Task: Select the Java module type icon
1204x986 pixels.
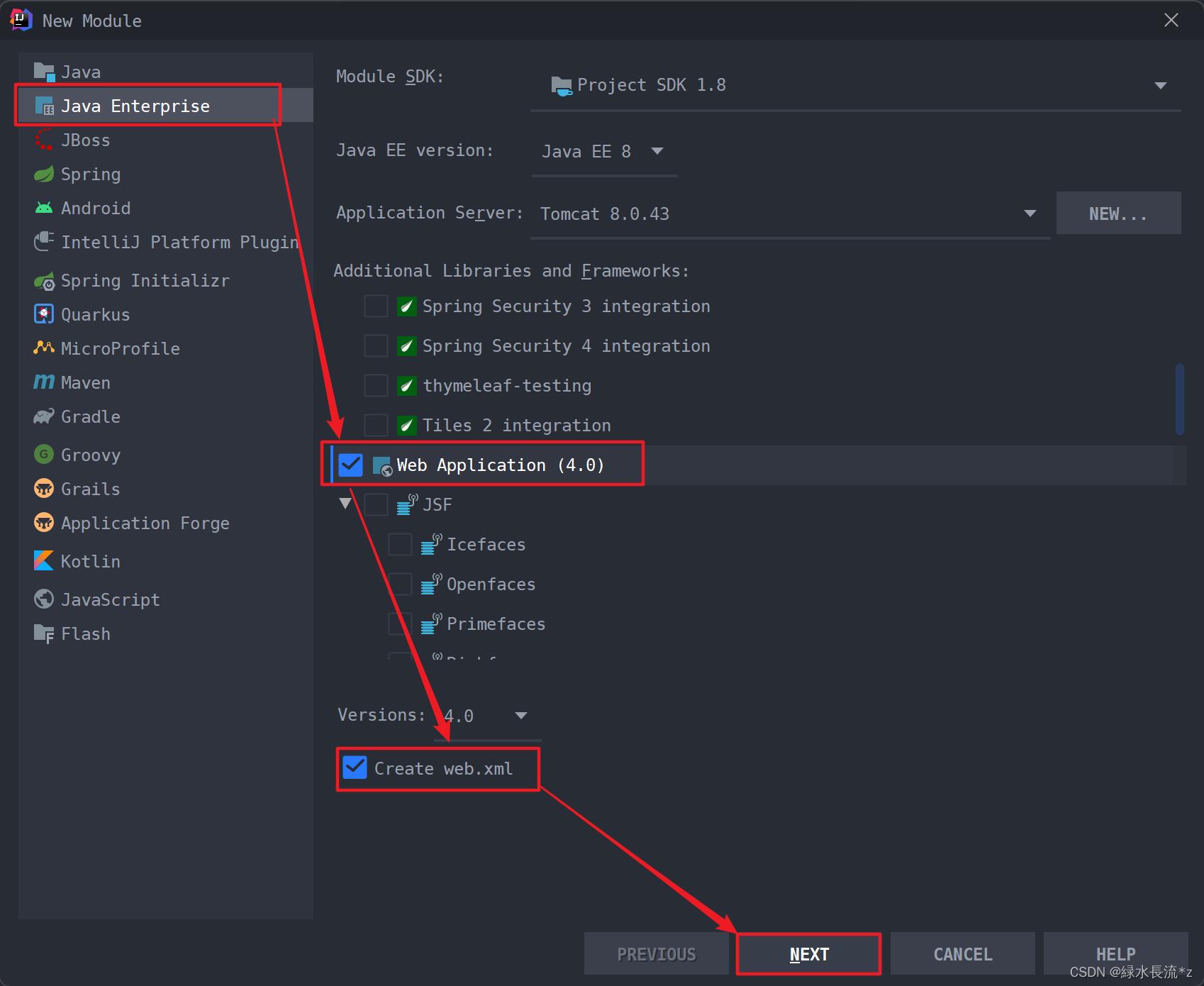Action: (x=44, y=72)
